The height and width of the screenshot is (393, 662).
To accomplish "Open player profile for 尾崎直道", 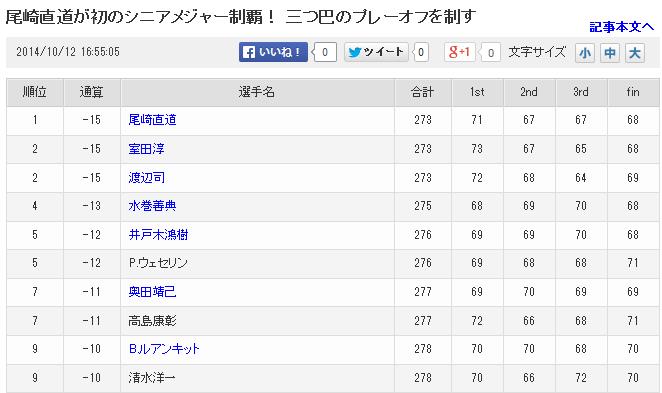I will pyautogui.click(x=152, y=120).
